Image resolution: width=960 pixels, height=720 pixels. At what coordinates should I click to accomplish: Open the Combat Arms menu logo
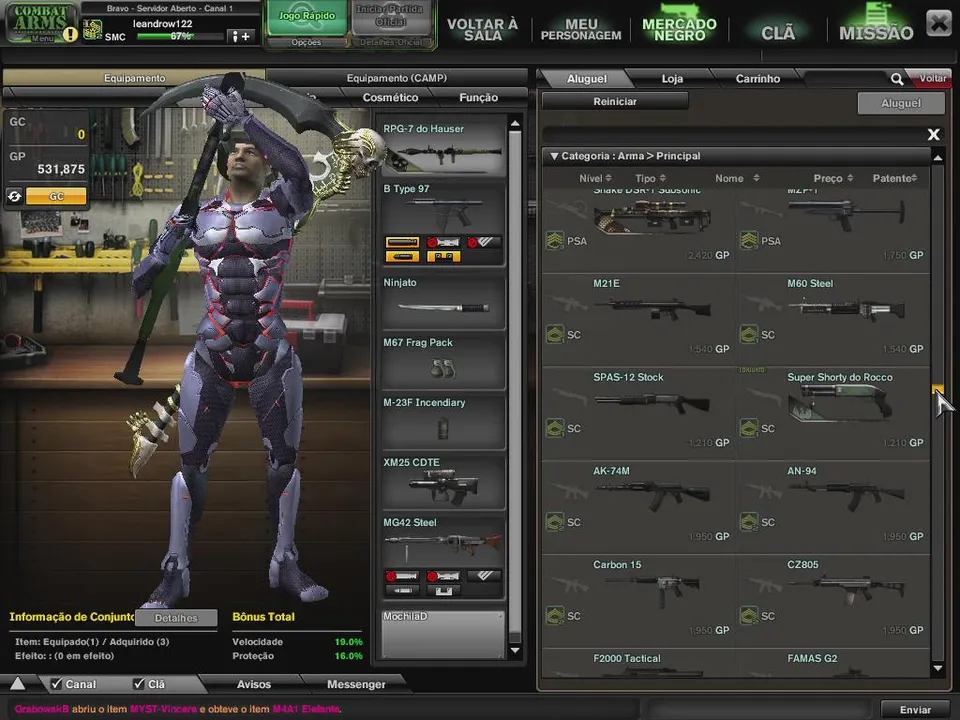pyautogui.click(x=40, y=22)
